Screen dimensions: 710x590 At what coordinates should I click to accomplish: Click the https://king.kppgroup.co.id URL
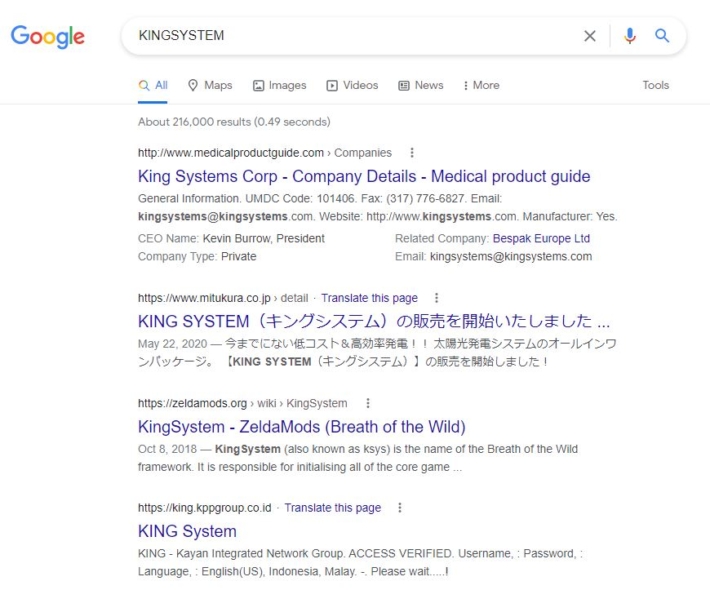(205, 508)
